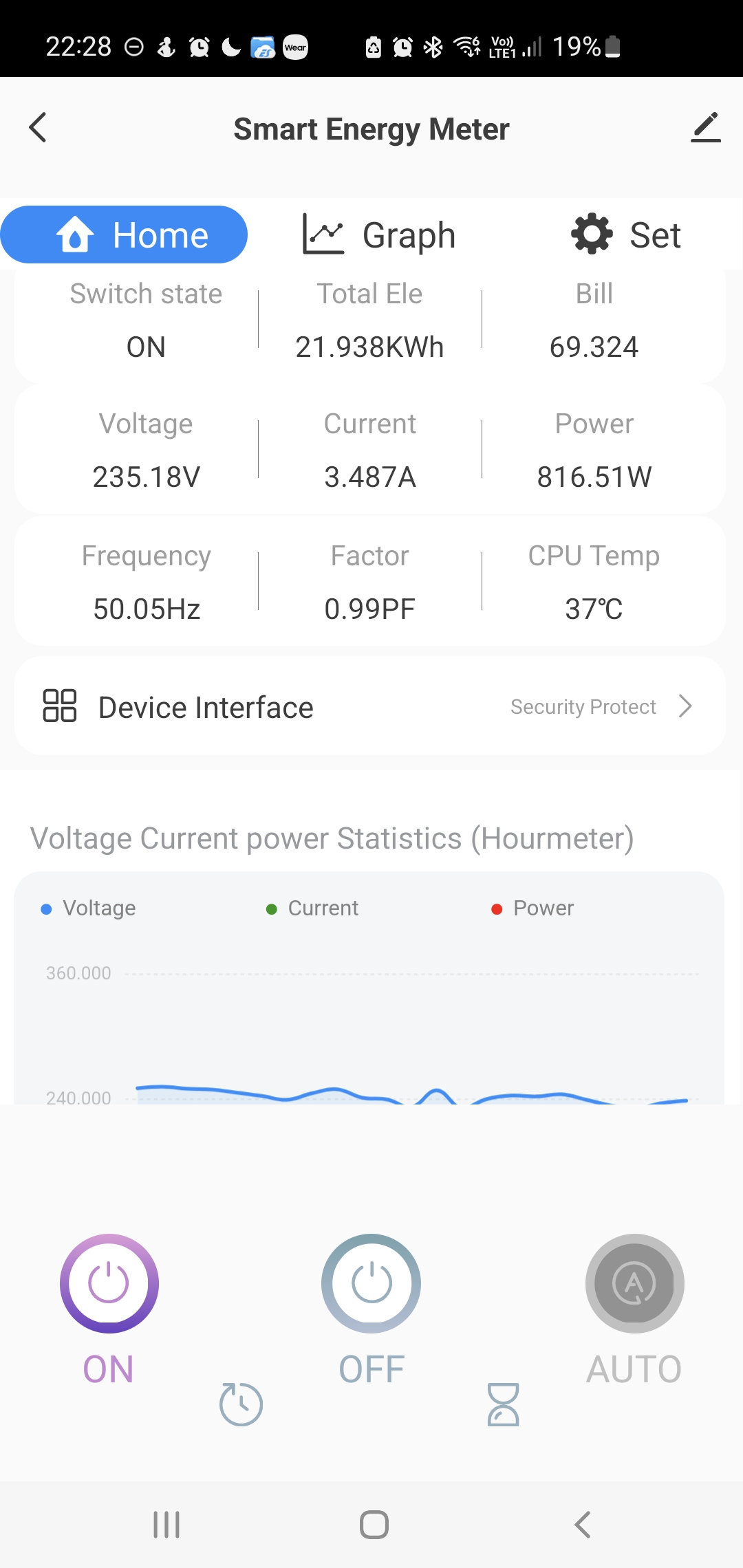Open Android recent apps button
This screenshot has width=743, height=1568.
point(166,1525)
